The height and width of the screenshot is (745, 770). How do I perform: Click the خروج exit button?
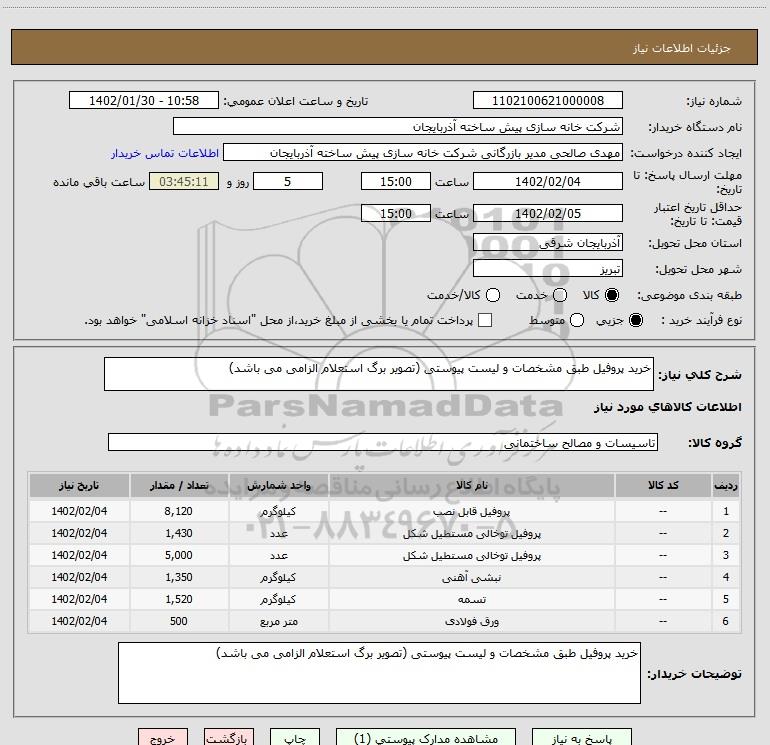point(163,738)
